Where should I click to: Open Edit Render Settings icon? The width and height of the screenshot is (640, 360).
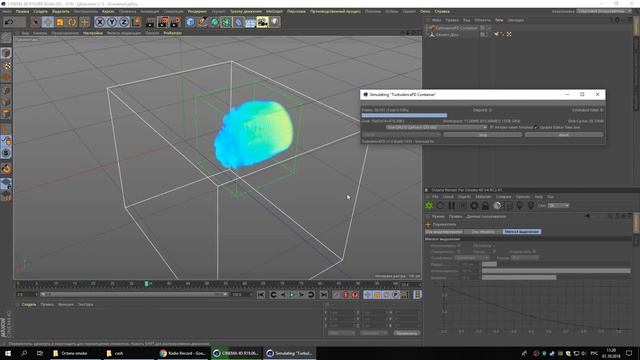coord(176,22)
